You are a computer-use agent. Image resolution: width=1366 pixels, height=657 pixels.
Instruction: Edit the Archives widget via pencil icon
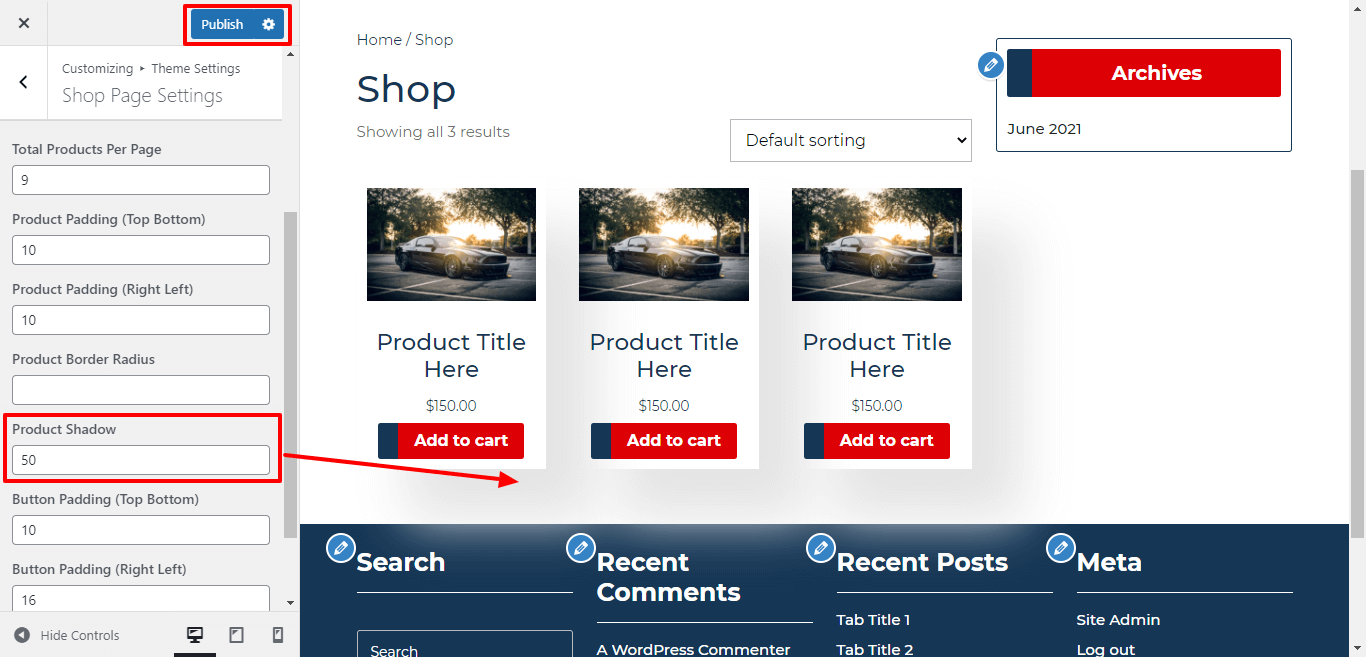click(990, 64)
